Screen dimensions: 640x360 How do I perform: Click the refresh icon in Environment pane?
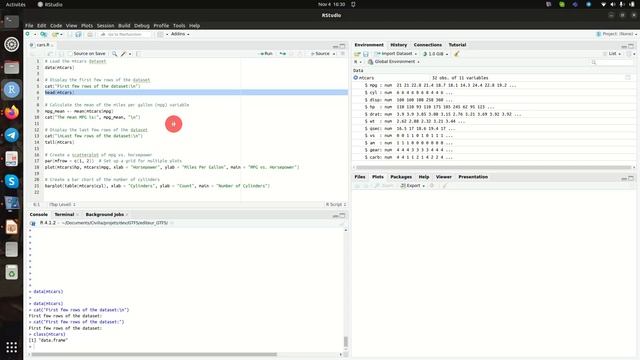[629, 54]
